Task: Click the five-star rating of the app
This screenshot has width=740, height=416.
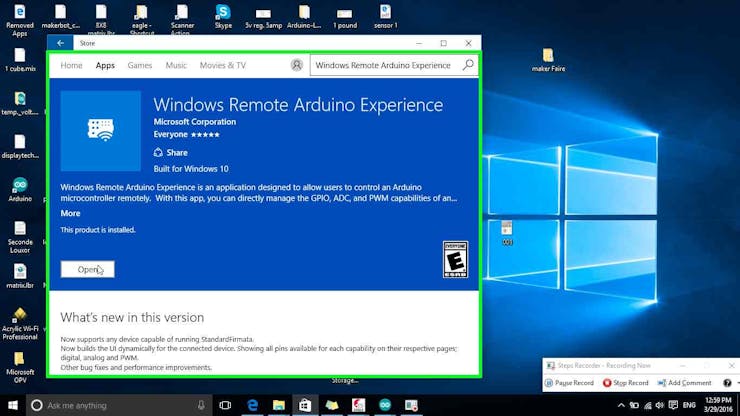Action: (x=205, y=135)
